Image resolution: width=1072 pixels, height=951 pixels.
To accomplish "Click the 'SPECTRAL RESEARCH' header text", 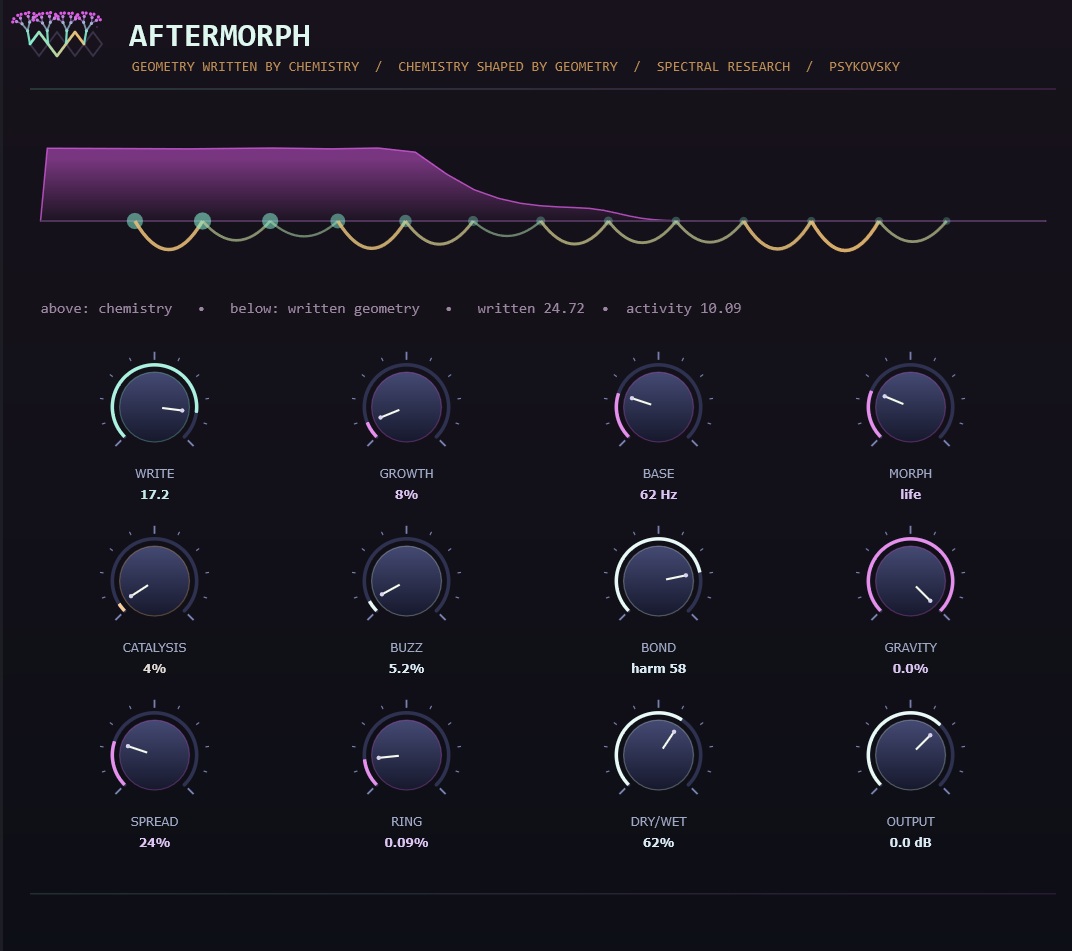I will click(x=723, y=66).
